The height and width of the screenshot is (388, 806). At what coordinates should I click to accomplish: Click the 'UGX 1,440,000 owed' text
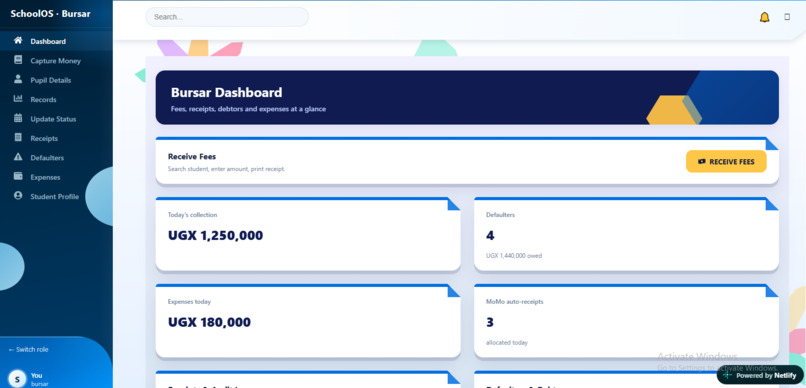tap(514, 255)
